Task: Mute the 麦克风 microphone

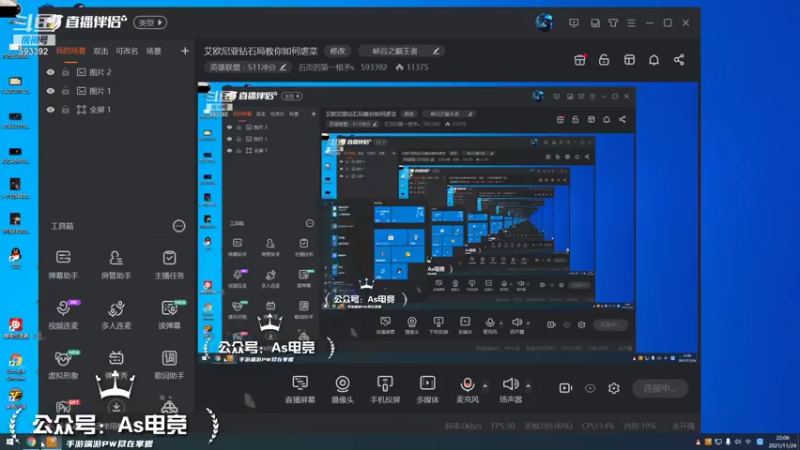Action: coord(467,389)
